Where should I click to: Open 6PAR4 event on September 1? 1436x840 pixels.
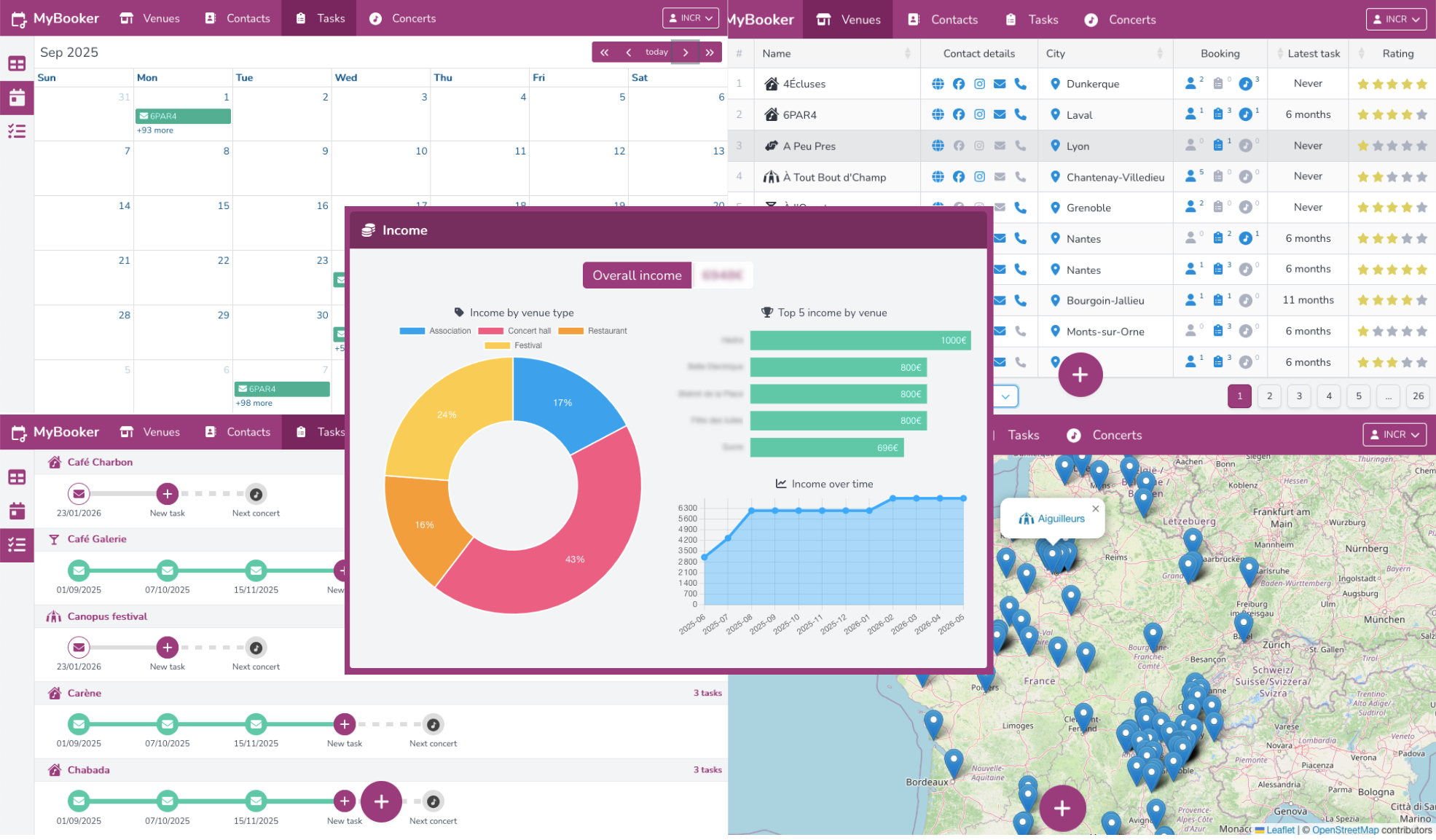183,116
